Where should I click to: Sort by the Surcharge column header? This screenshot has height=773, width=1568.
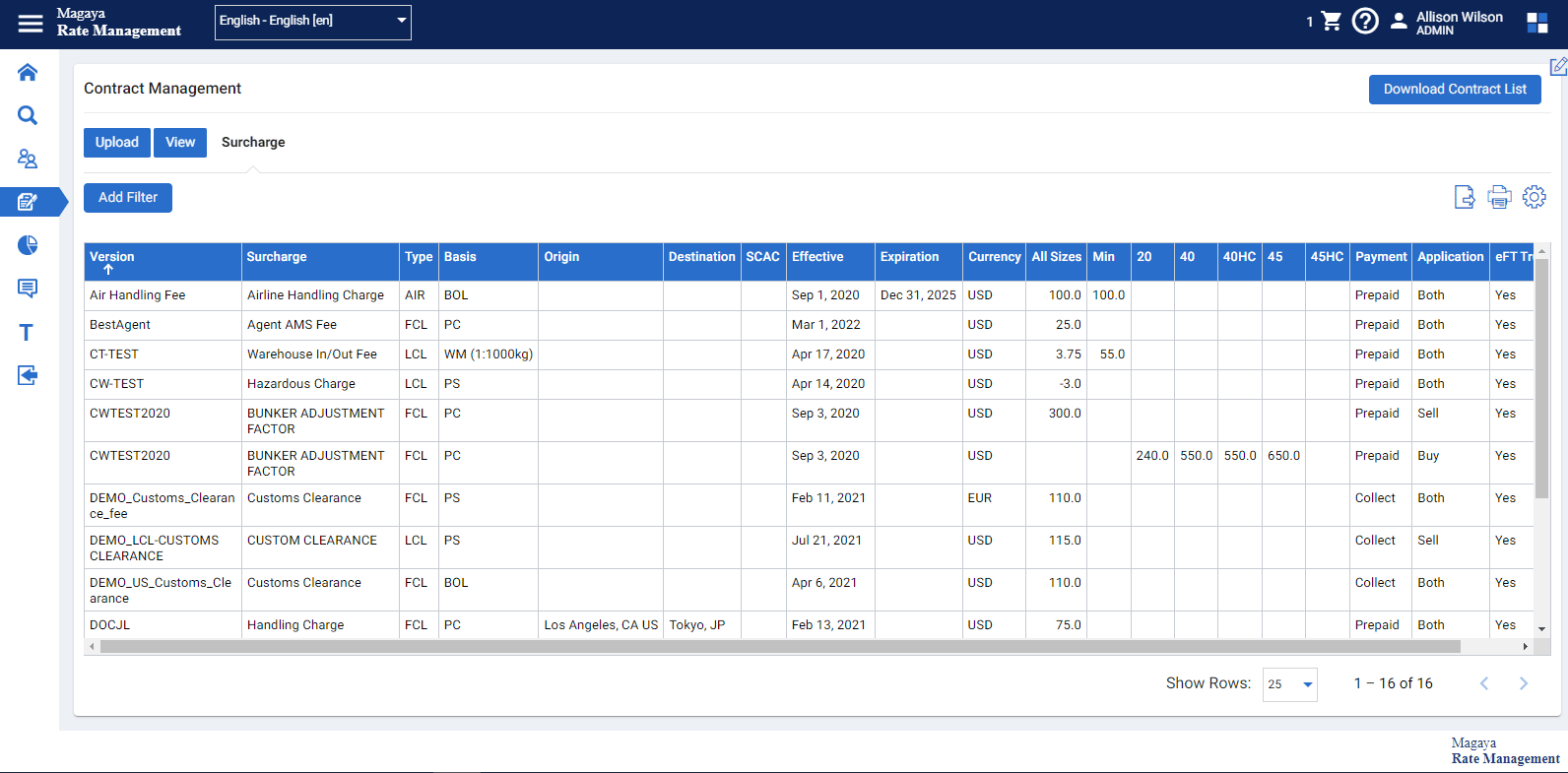(x=320, y=262)
